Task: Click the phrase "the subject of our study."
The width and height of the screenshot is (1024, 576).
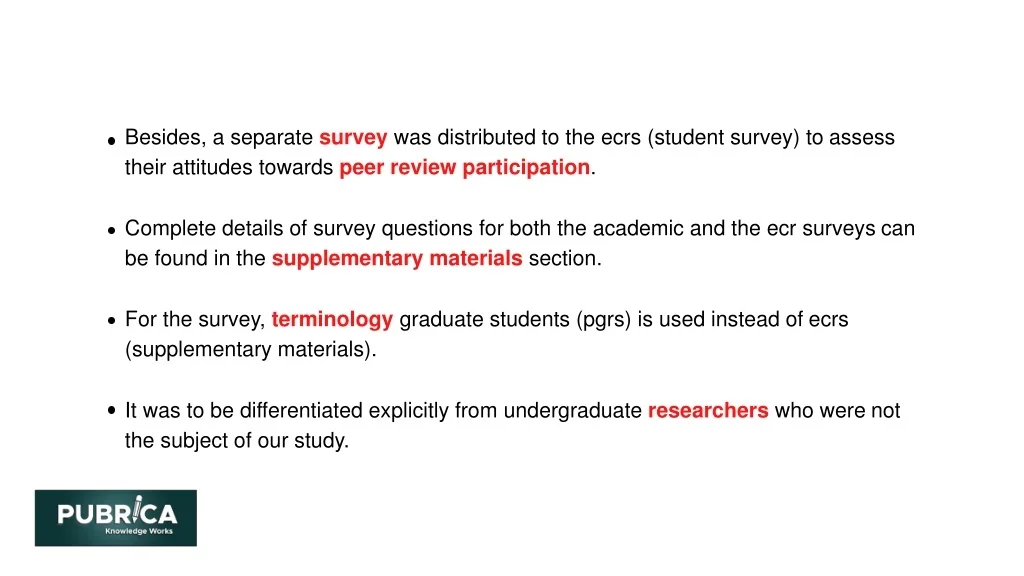Action: tap(237, 441)
